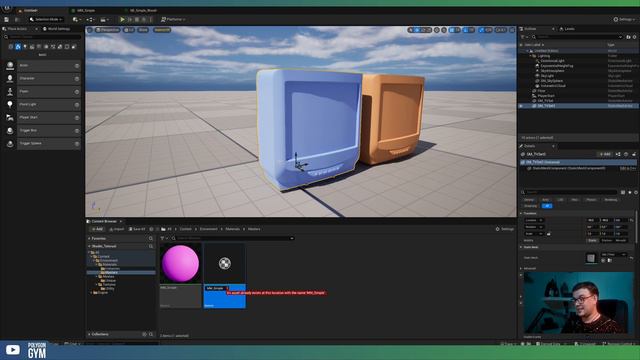Viewport: 640px width, 360px height.
Task: Click the Add button in Content Browser
Action: (97, 229)
